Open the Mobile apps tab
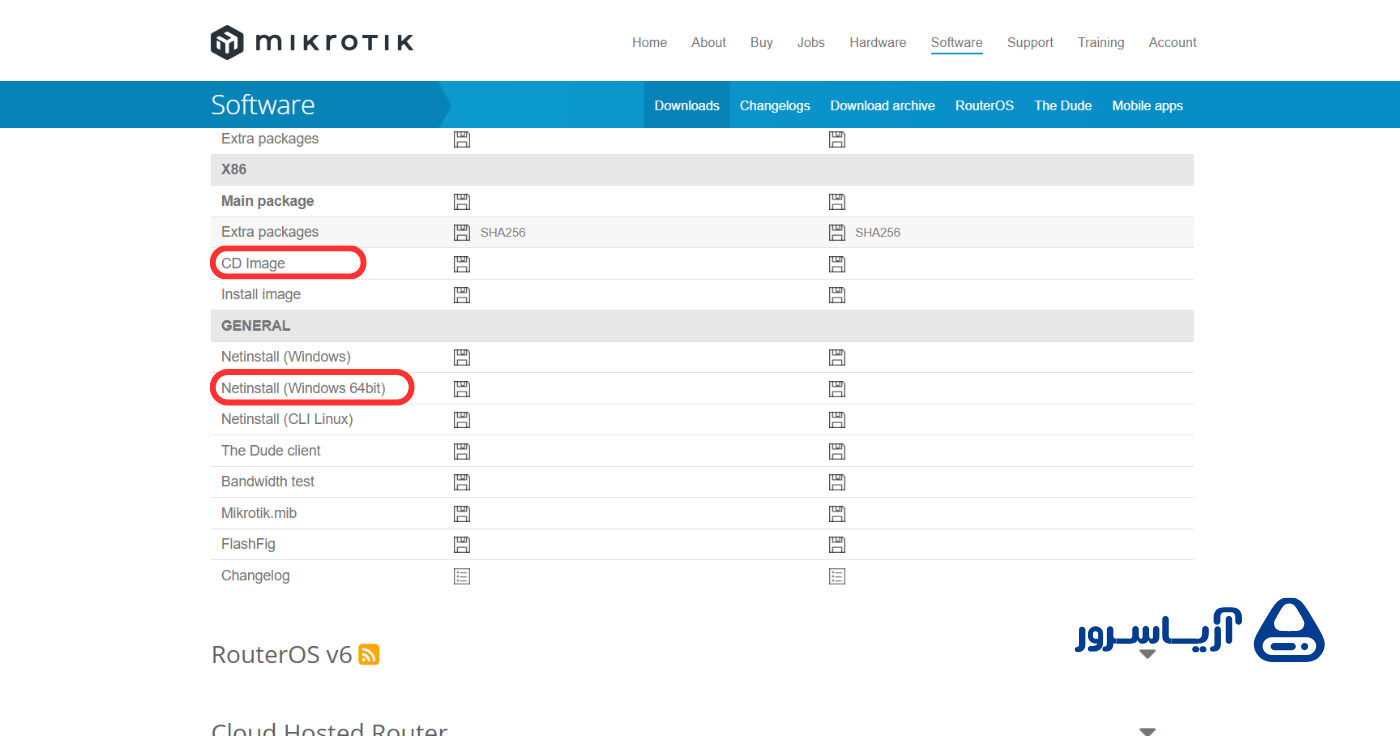 pyautogui.click(x=1148, y=105)
